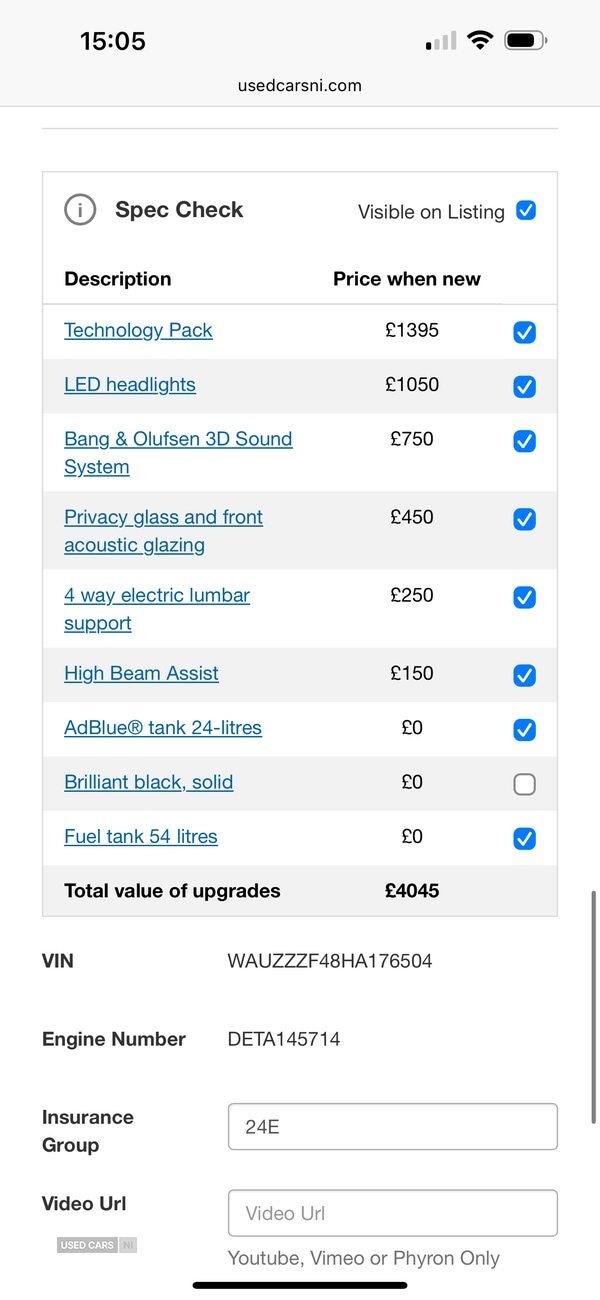The image size is (600, 1300).
Task: Uncheck the Technology Pack checkbox
Action: pos(524,332)
